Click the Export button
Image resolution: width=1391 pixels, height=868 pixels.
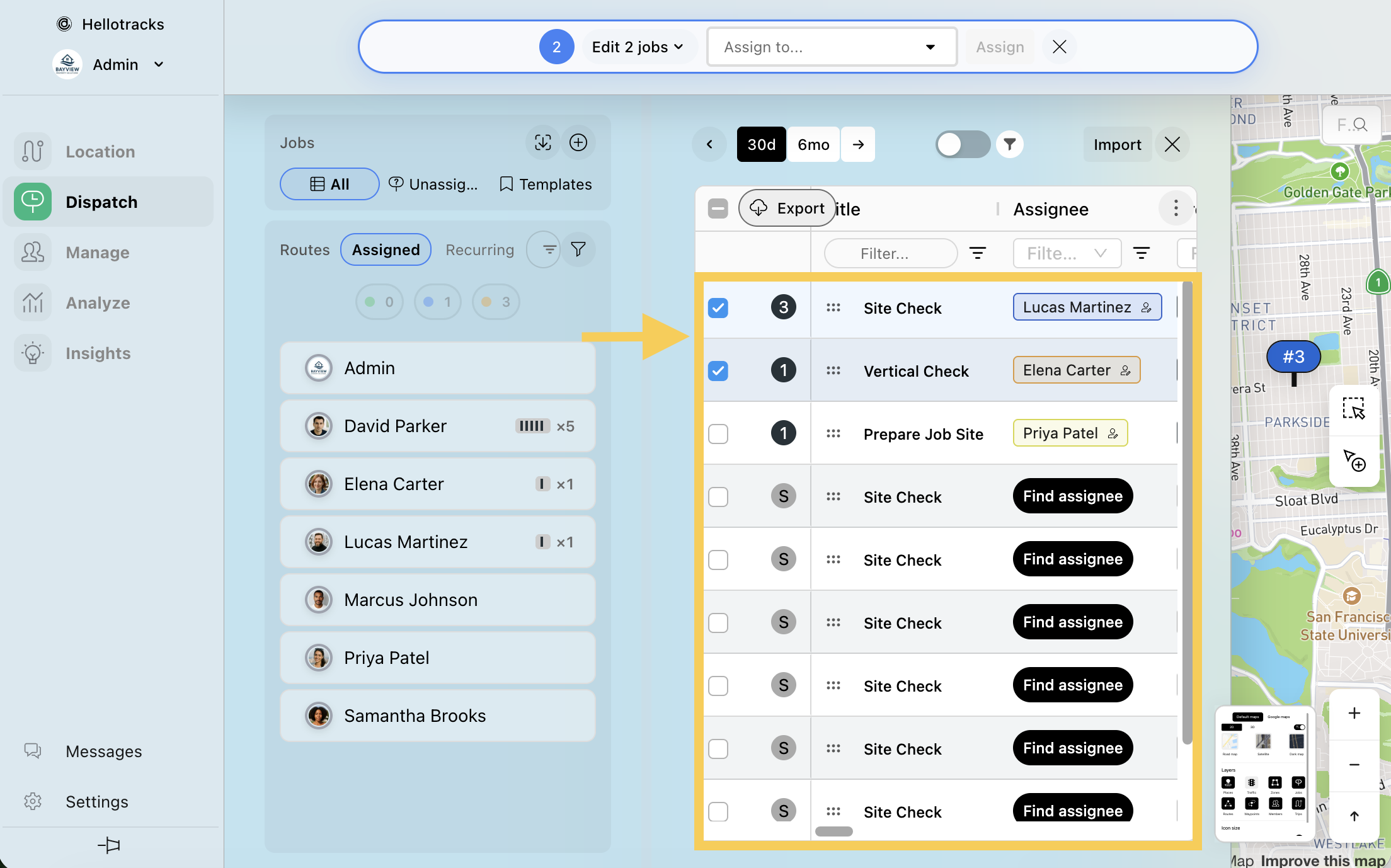point(788,208)
